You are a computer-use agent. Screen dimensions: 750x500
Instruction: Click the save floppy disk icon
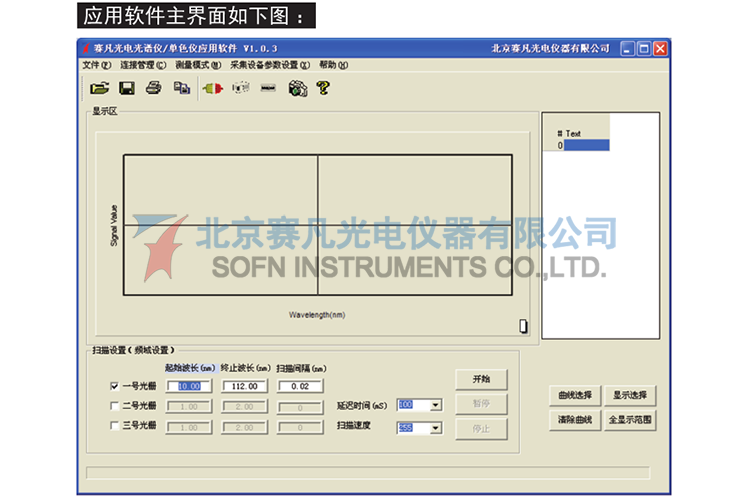127,88
